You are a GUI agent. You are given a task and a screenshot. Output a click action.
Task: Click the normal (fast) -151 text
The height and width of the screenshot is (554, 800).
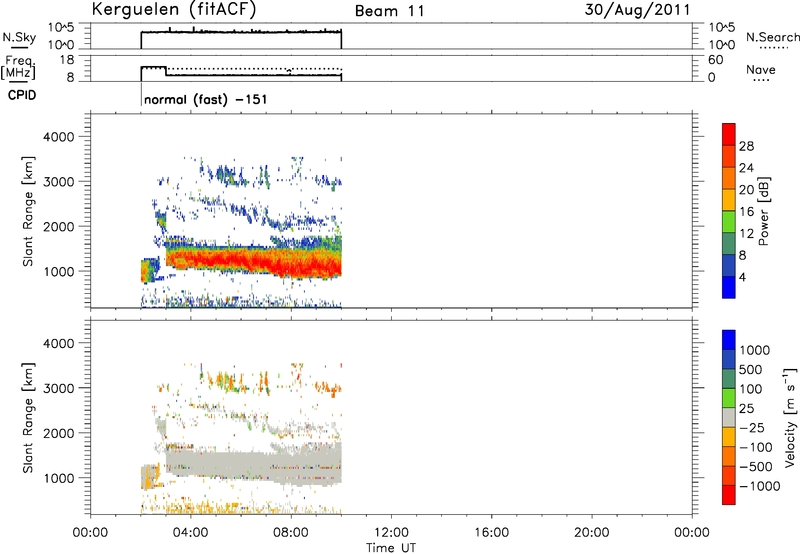[x=206, y=99]
